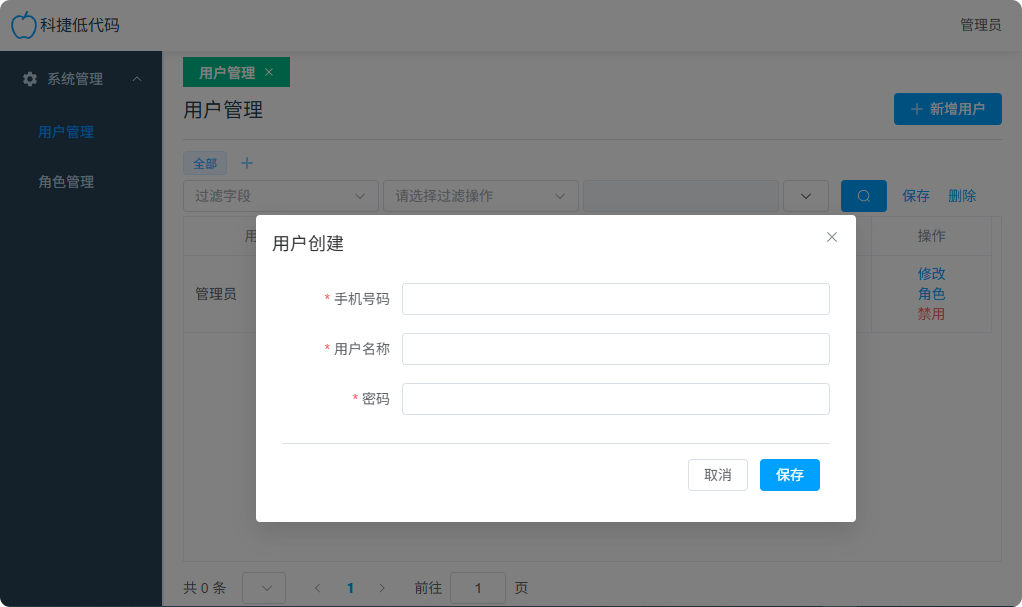Click the 取消 button
Viewport: 1022px width, 607px height.
(x=717, y=475)
